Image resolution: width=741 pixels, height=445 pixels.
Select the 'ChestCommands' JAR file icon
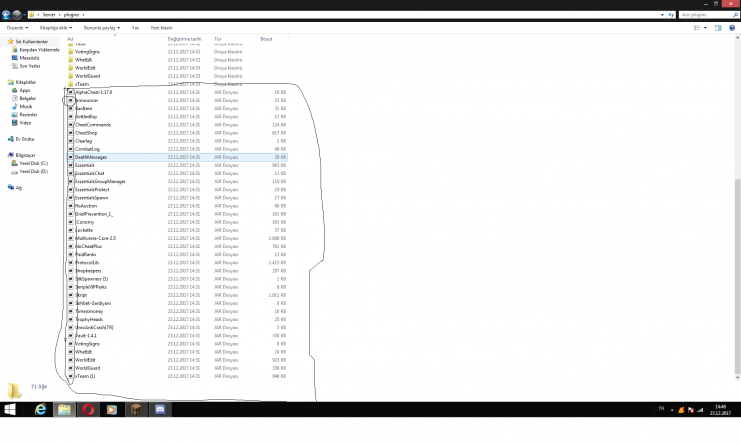[70, 125]
